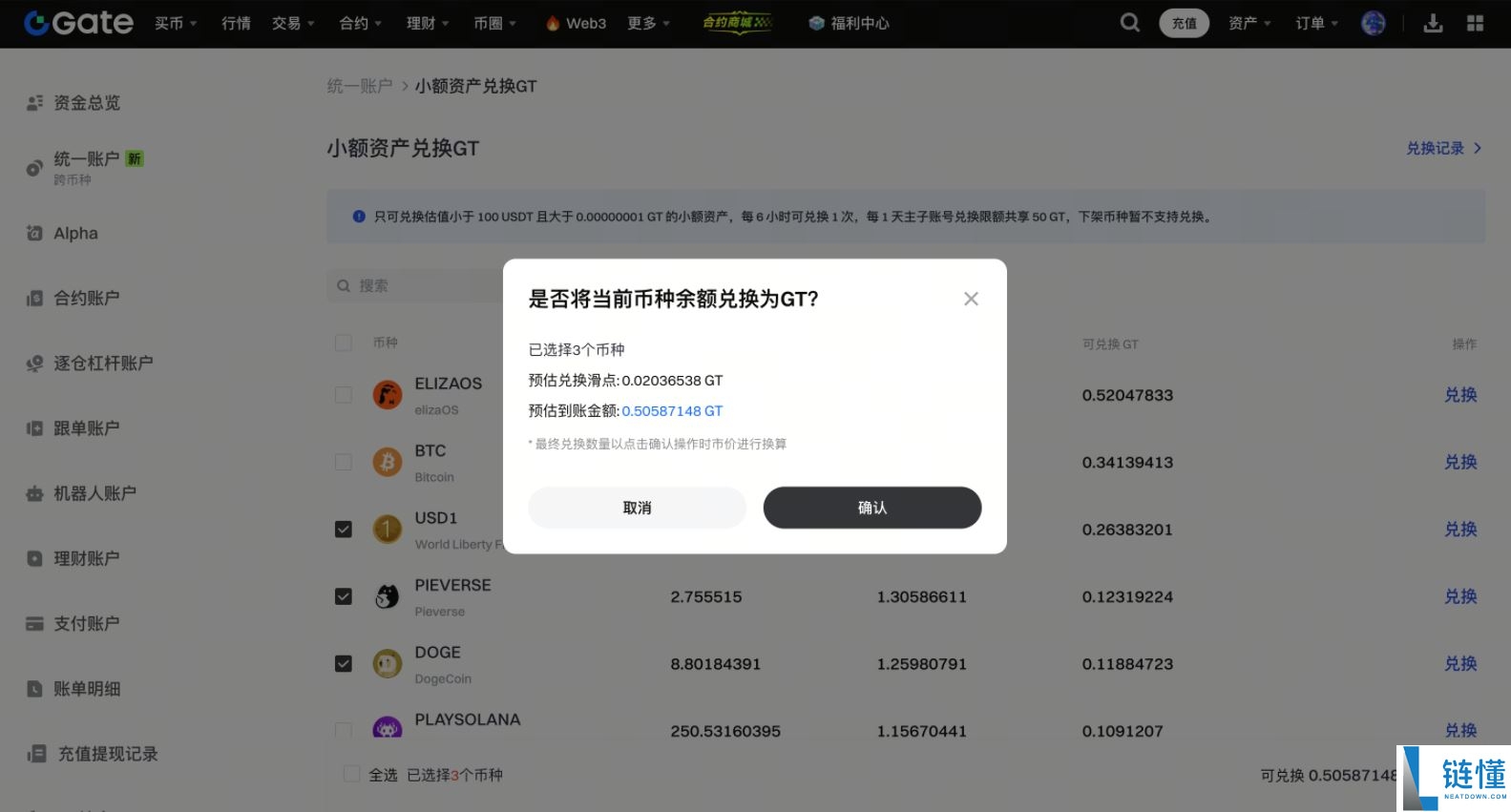The width and height of the screenshot is (1511, 812).
Task: Expand the 币圈 dropdown menu
Action: click(494, 23)
